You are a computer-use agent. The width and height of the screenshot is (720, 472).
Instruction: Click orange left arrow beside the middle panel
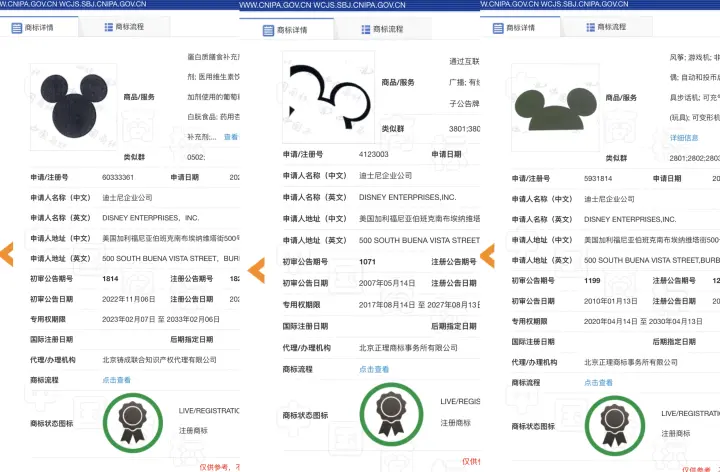tap(256, 268)
